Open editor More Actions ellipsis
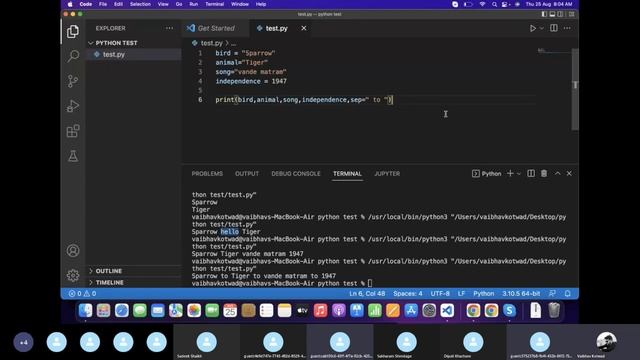This screenshot has width=640, height=360. [567, 28]
